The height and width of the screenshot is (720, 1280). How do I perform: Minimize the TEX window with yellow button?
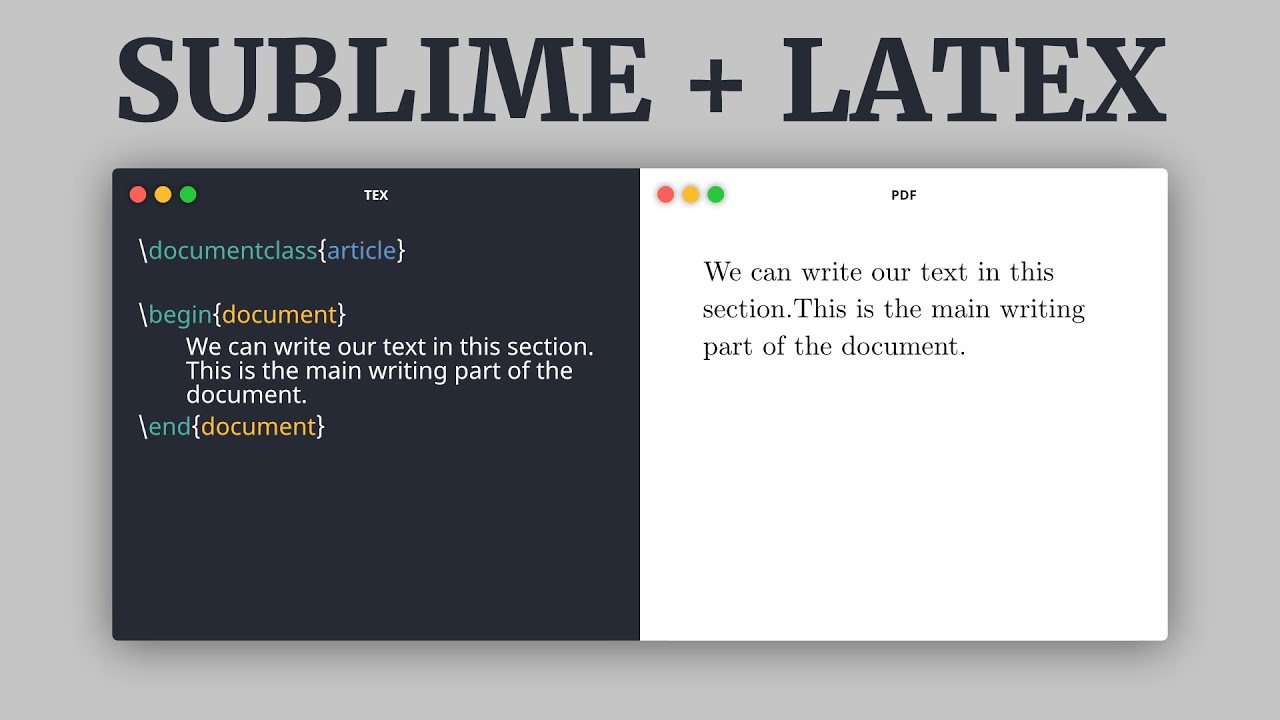point(163,195)
